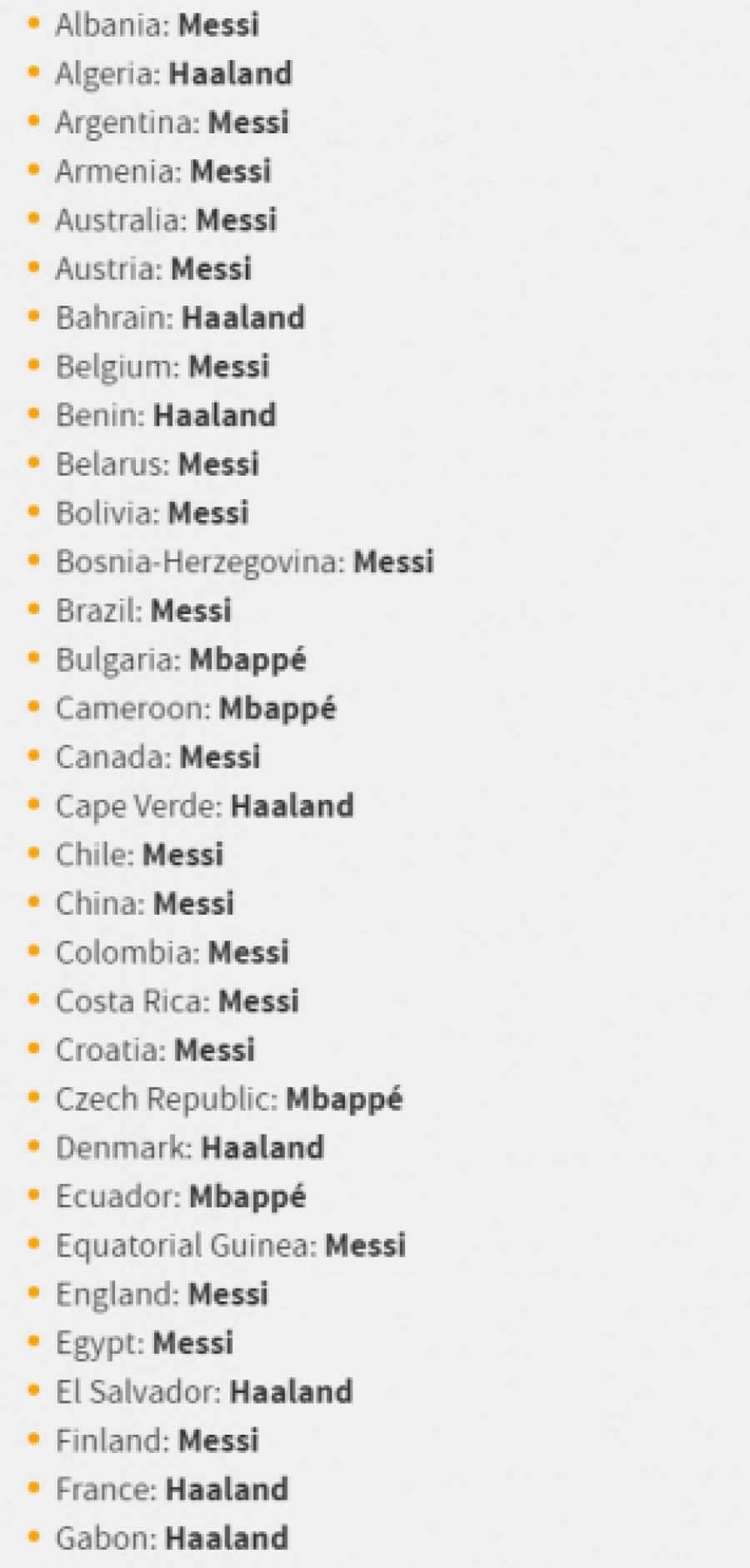The width and height of the screenshot is (750, 1568).
Task: Click the England: Messi list item
Action: (x=162, y=1294)
